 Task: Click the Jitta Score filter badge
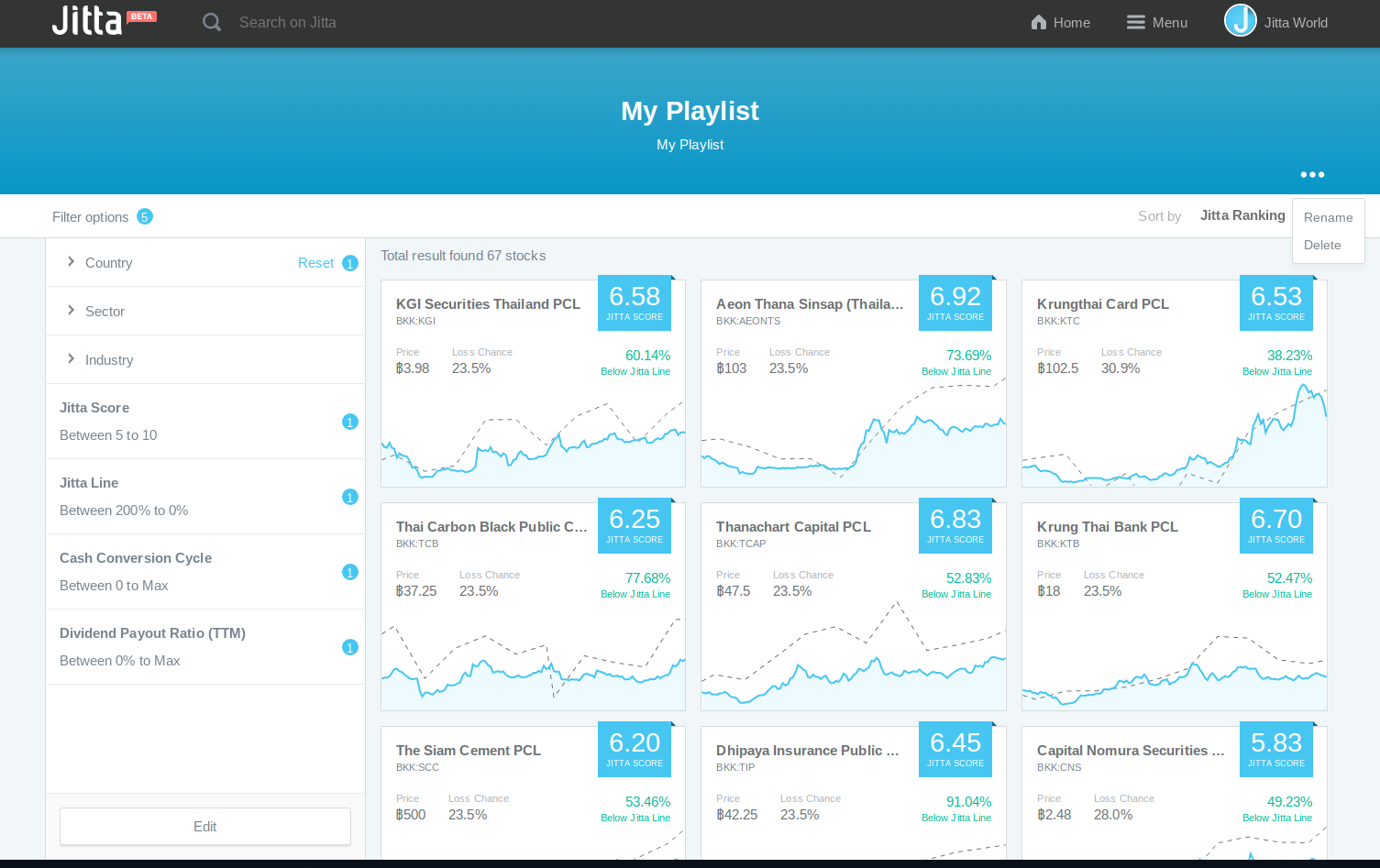tap(349, 422)
